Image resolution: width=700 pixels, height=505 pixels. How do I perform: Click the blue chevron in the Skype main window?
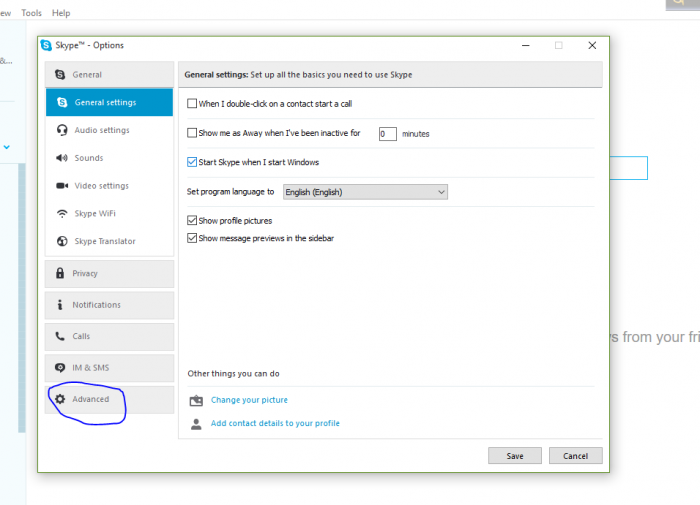click(7, 147)
